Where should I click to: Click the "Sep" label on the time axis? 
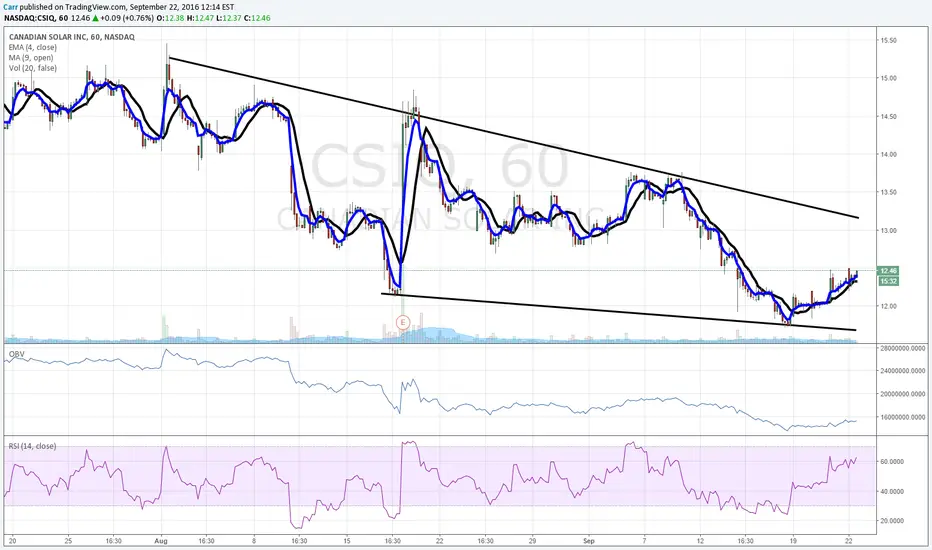click(589, 541)
